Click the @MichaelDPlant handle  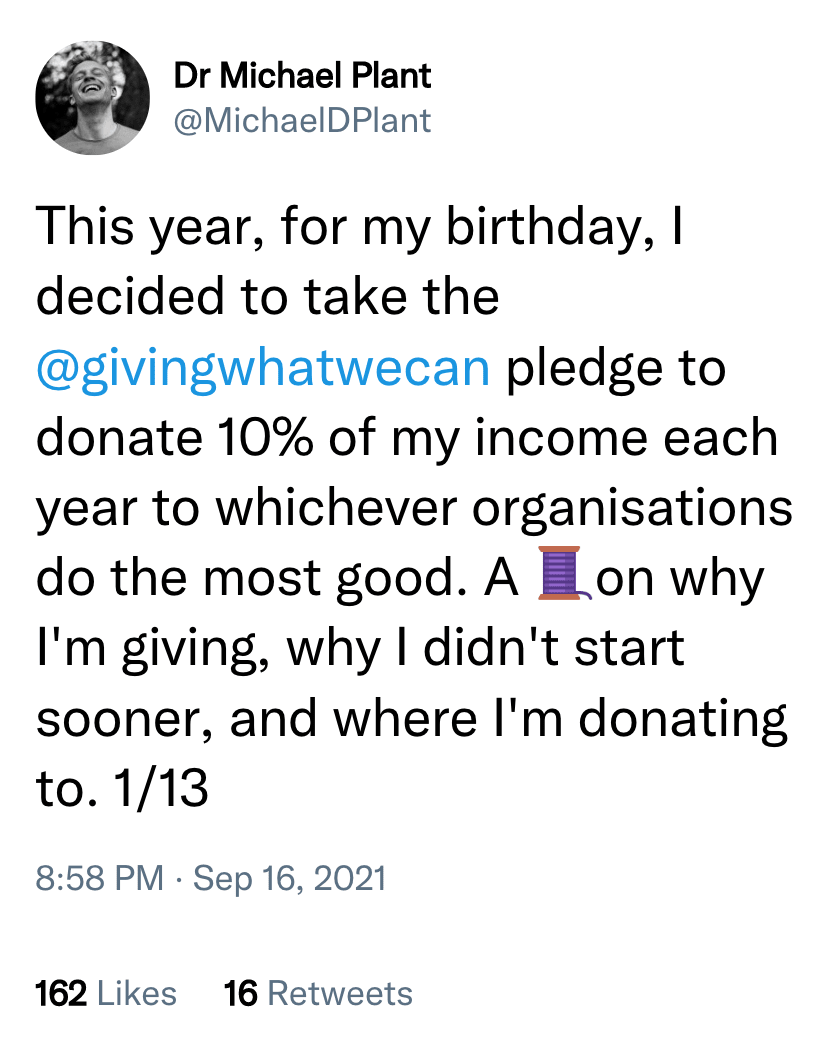coord(303,120)
